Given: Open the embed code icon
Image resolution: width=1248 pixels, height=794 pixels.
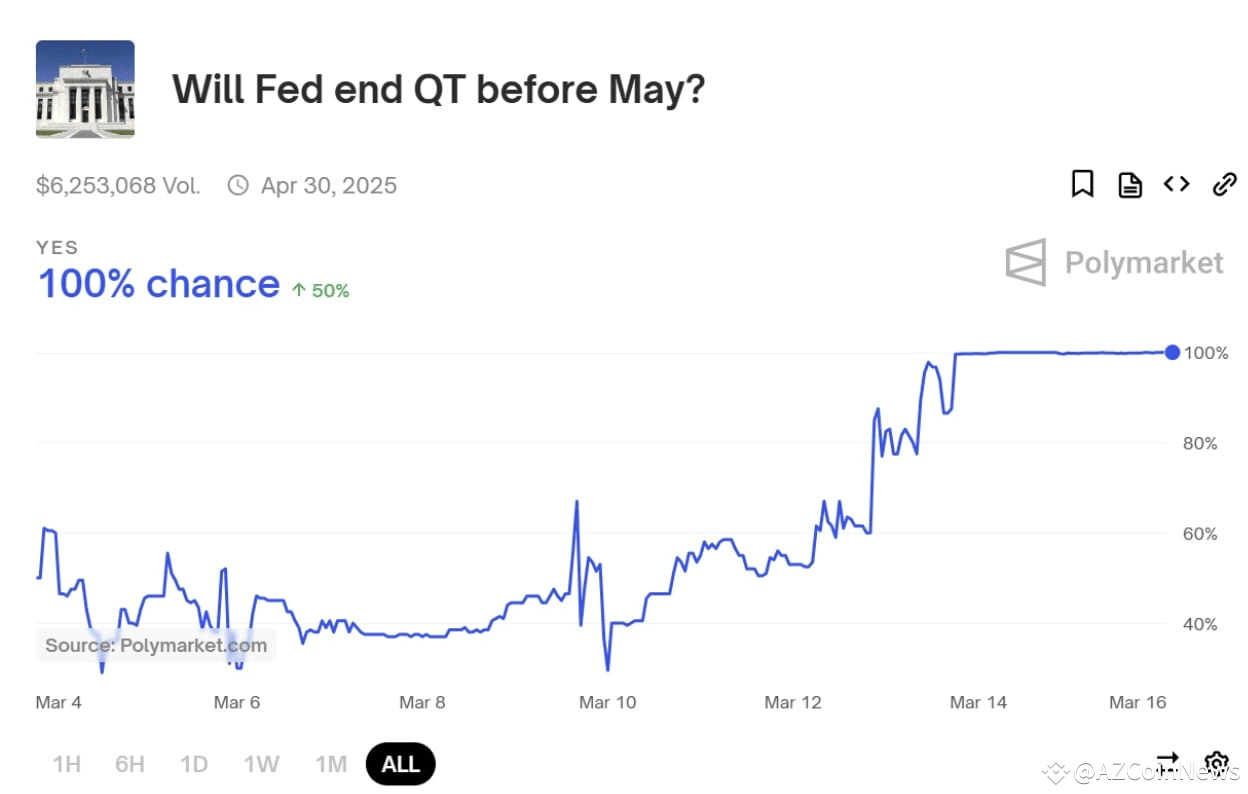Looking at the screenshot, I should point(1176,184).
